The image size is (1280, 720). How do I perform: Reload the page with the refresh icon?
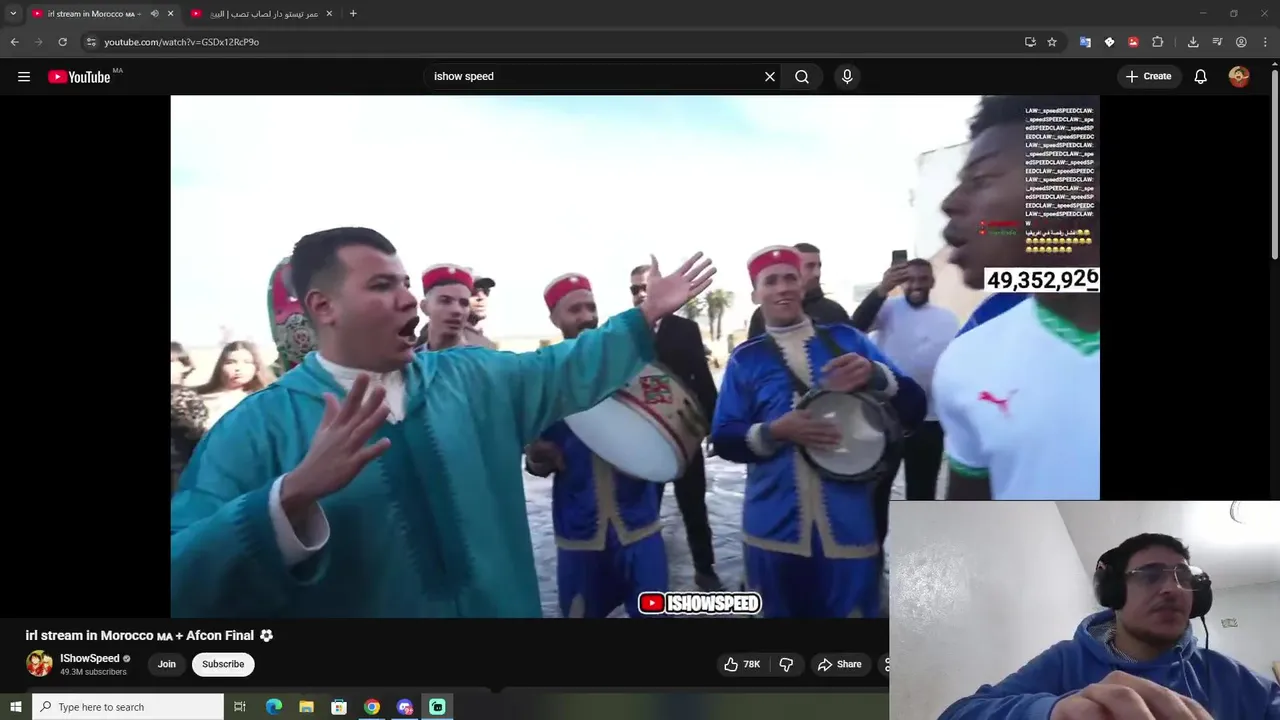pos(62,42)
